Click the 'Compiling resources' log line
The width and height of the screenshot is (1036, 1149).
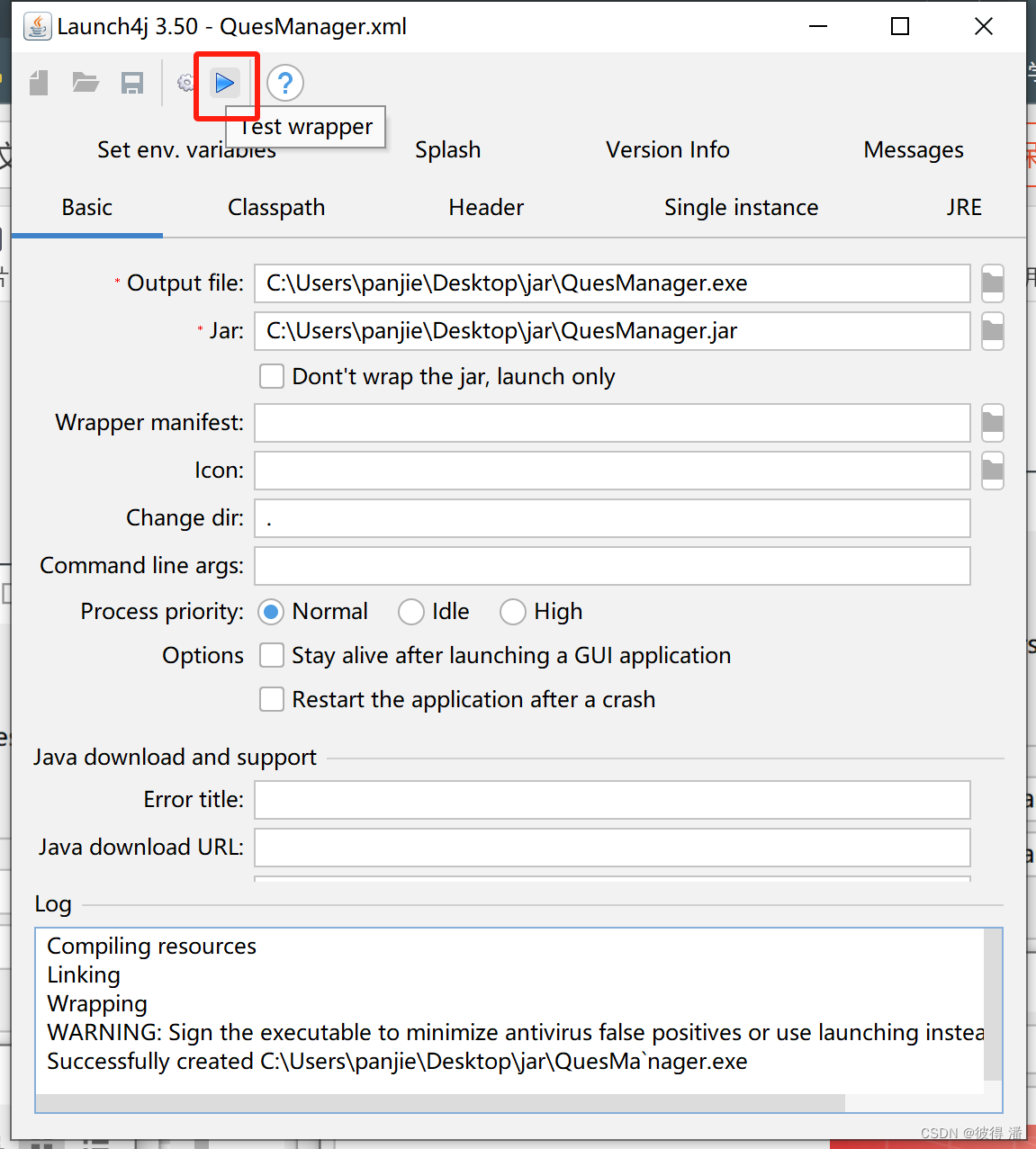point(151,947)
